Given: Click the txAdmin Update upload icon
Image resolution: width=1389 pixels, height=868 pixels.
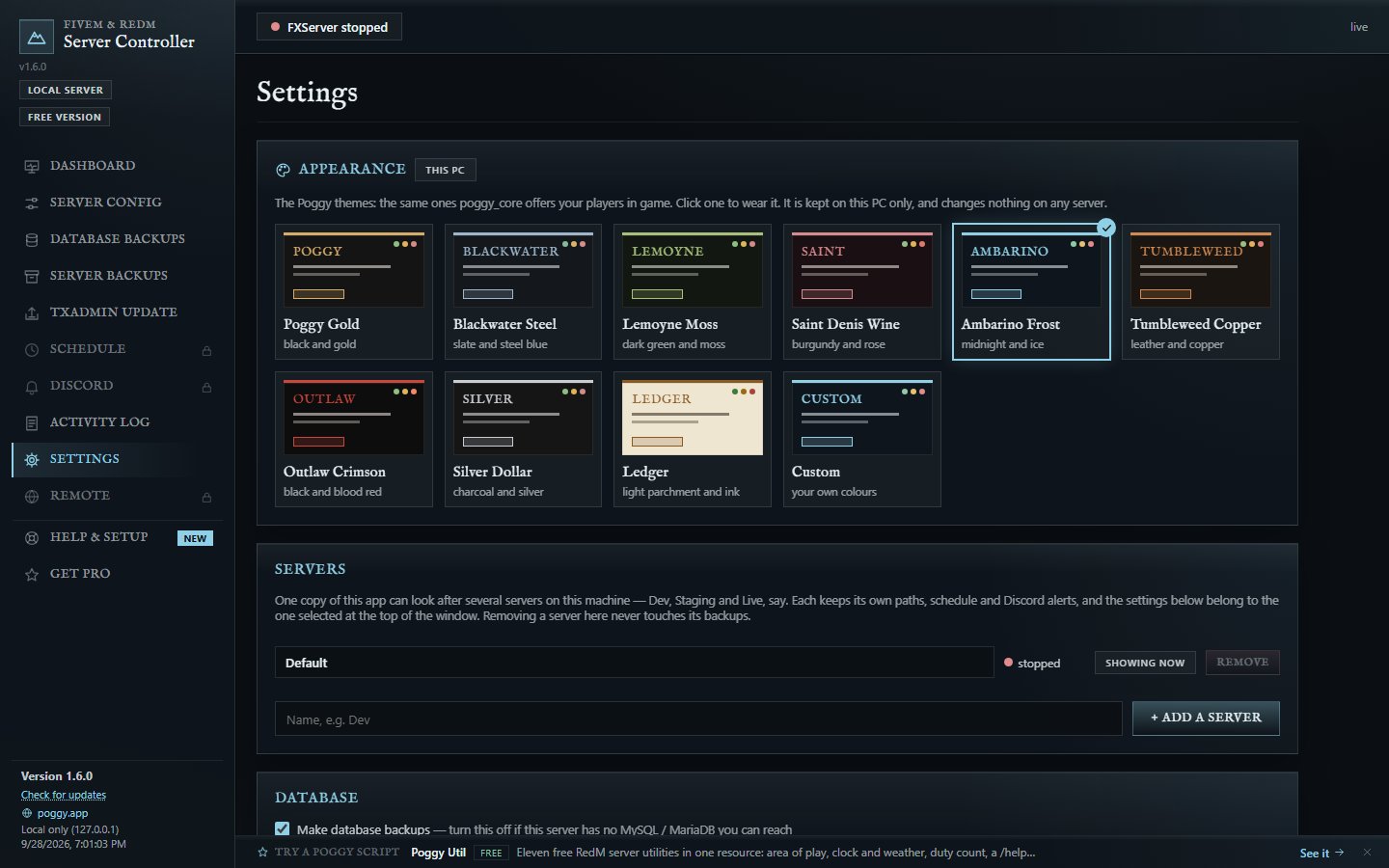Looking at the screenshot, I should (32, 313).
